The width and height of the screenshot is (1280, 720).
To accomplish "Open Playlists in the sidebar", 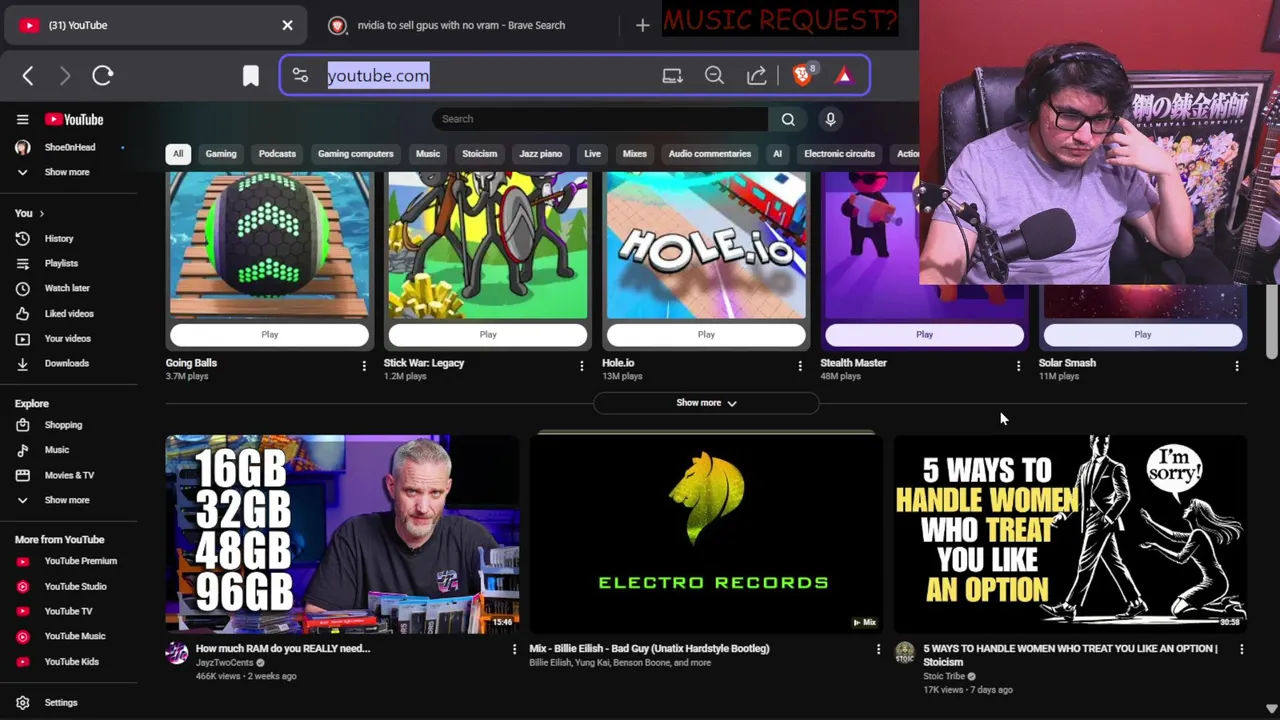I will pos(60,263).
